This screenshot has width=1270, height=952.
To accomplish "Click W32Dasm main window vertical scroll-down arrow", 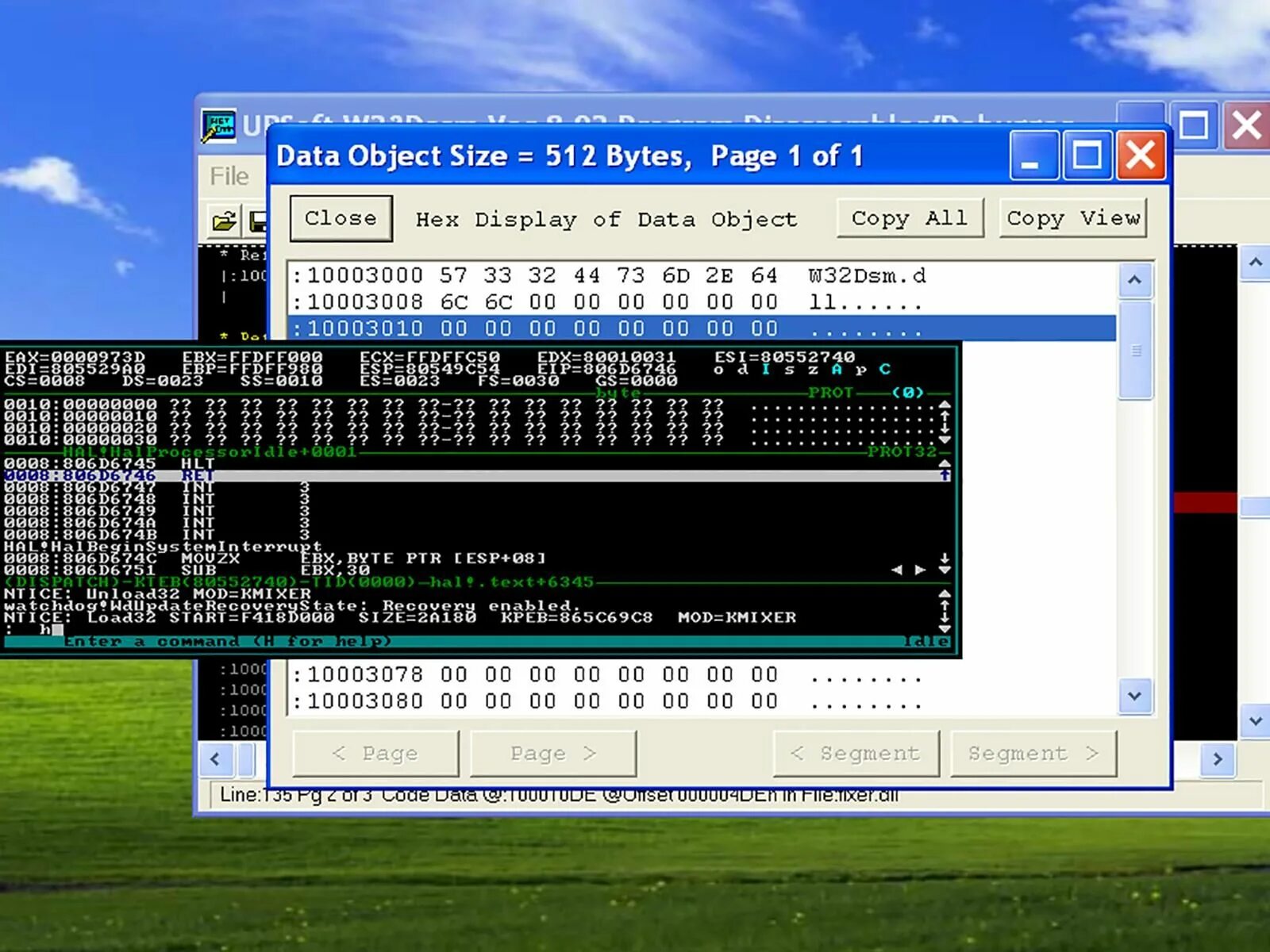I will (1255, 721).
